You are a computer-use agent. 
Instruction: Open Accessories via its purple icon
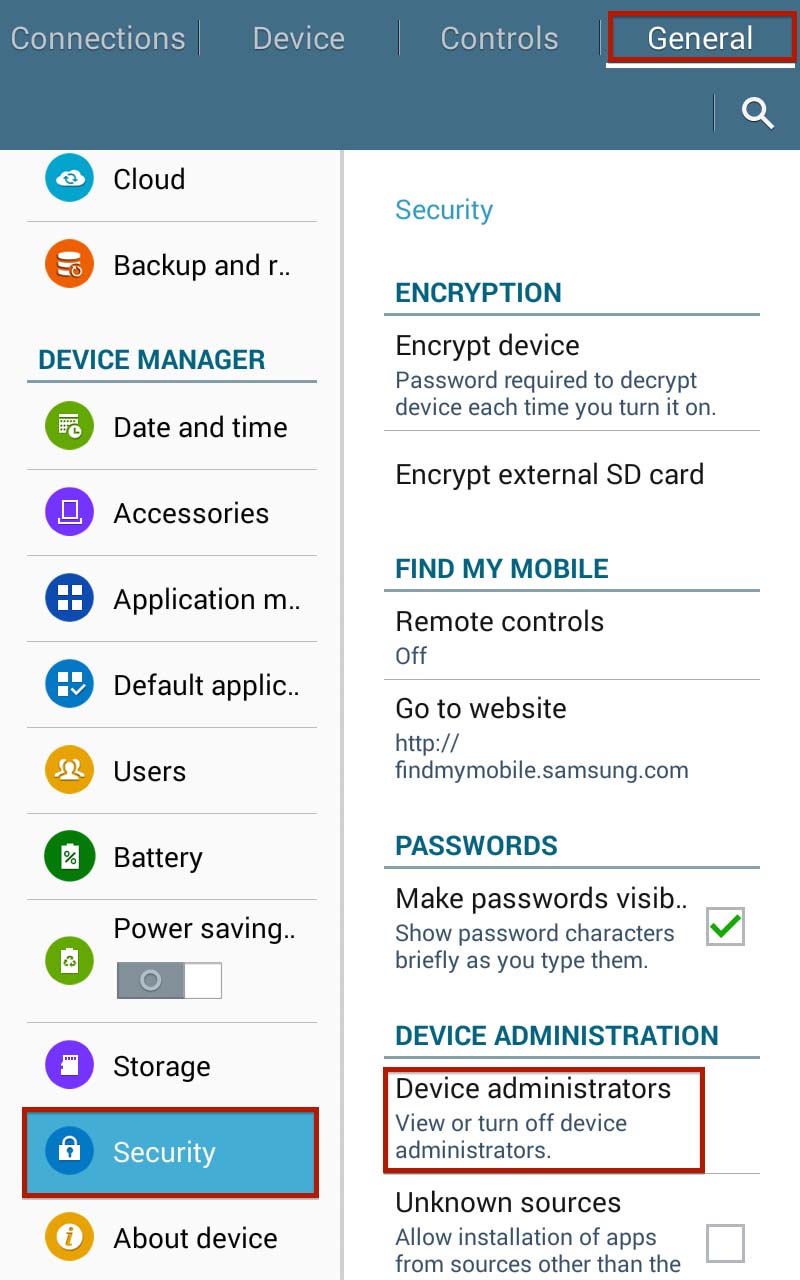click(69, 513)
